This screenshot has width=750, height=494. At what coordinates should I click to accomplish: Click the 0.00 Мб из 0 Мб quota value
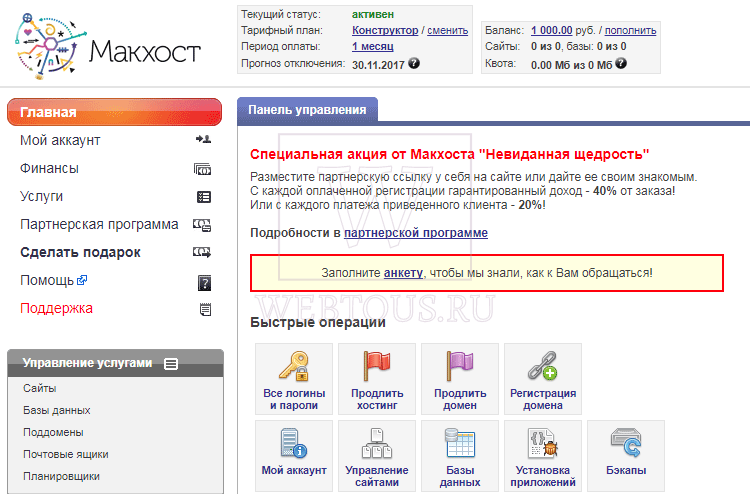571,65
